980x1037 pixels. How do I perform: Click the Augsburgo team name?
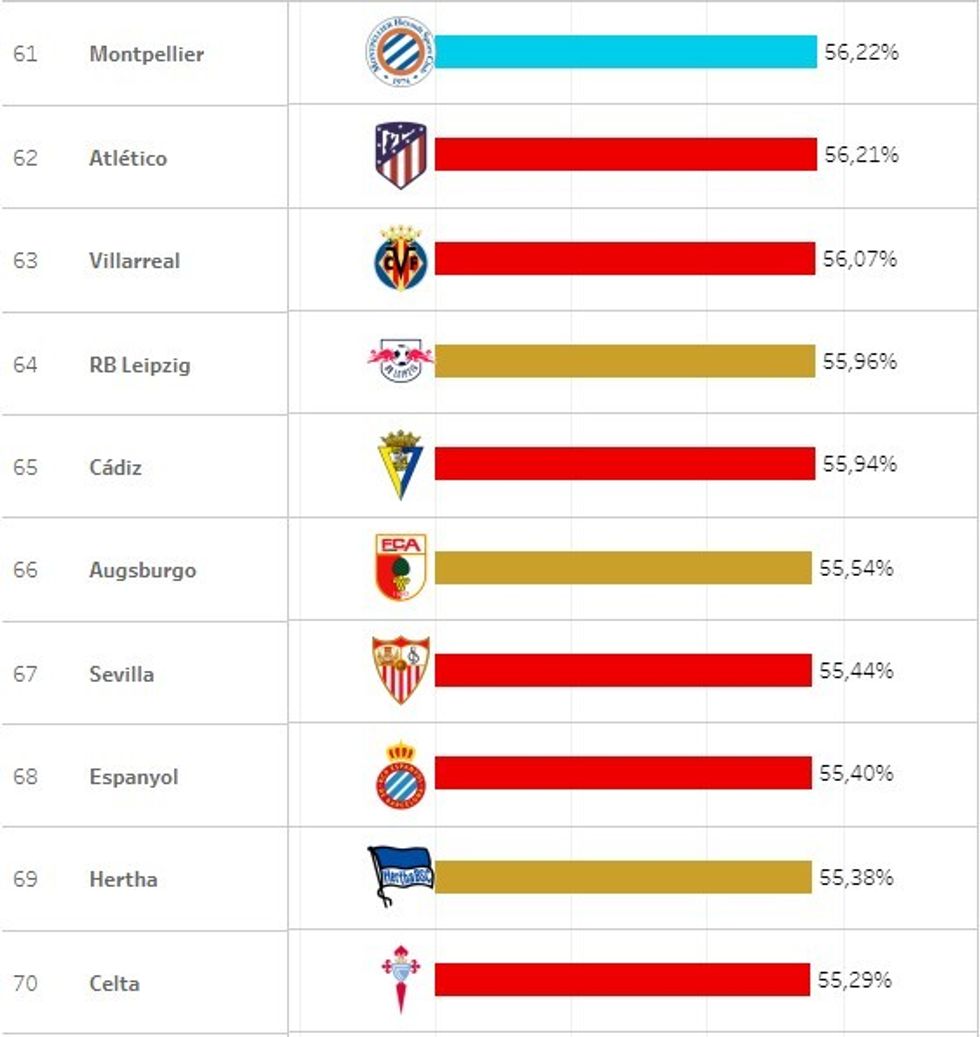142,571
